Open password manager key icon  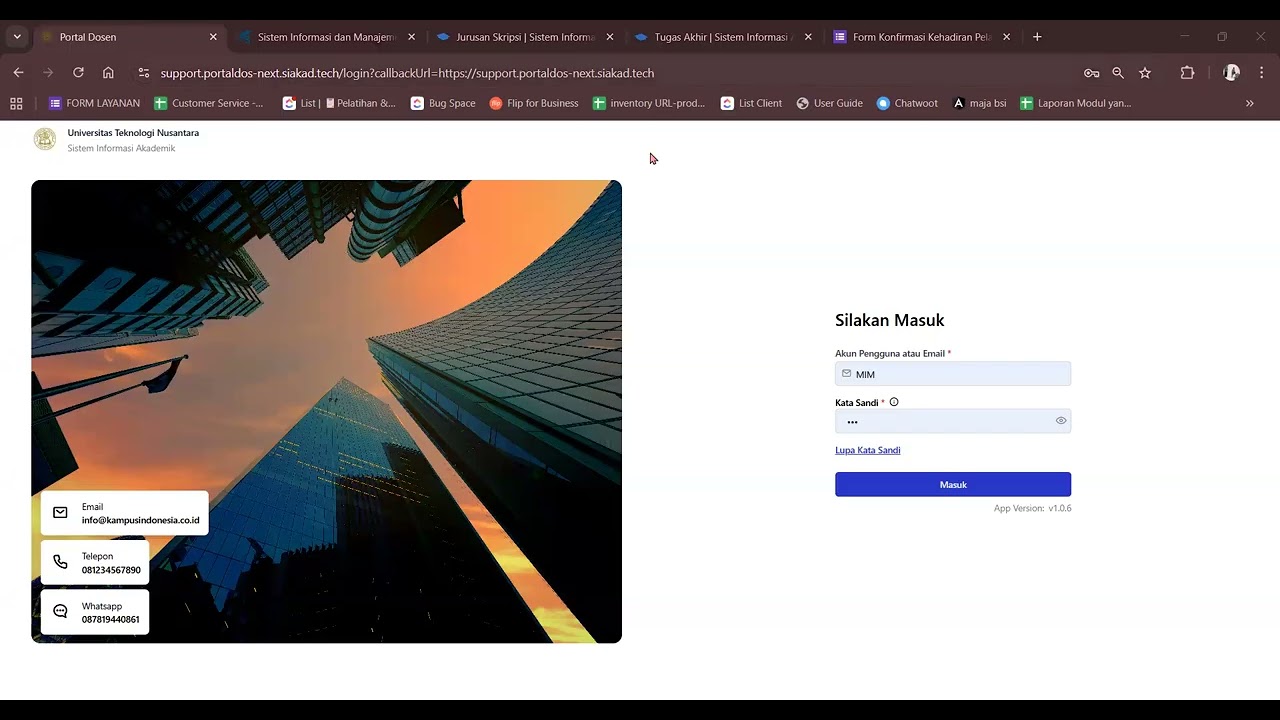1091,73
